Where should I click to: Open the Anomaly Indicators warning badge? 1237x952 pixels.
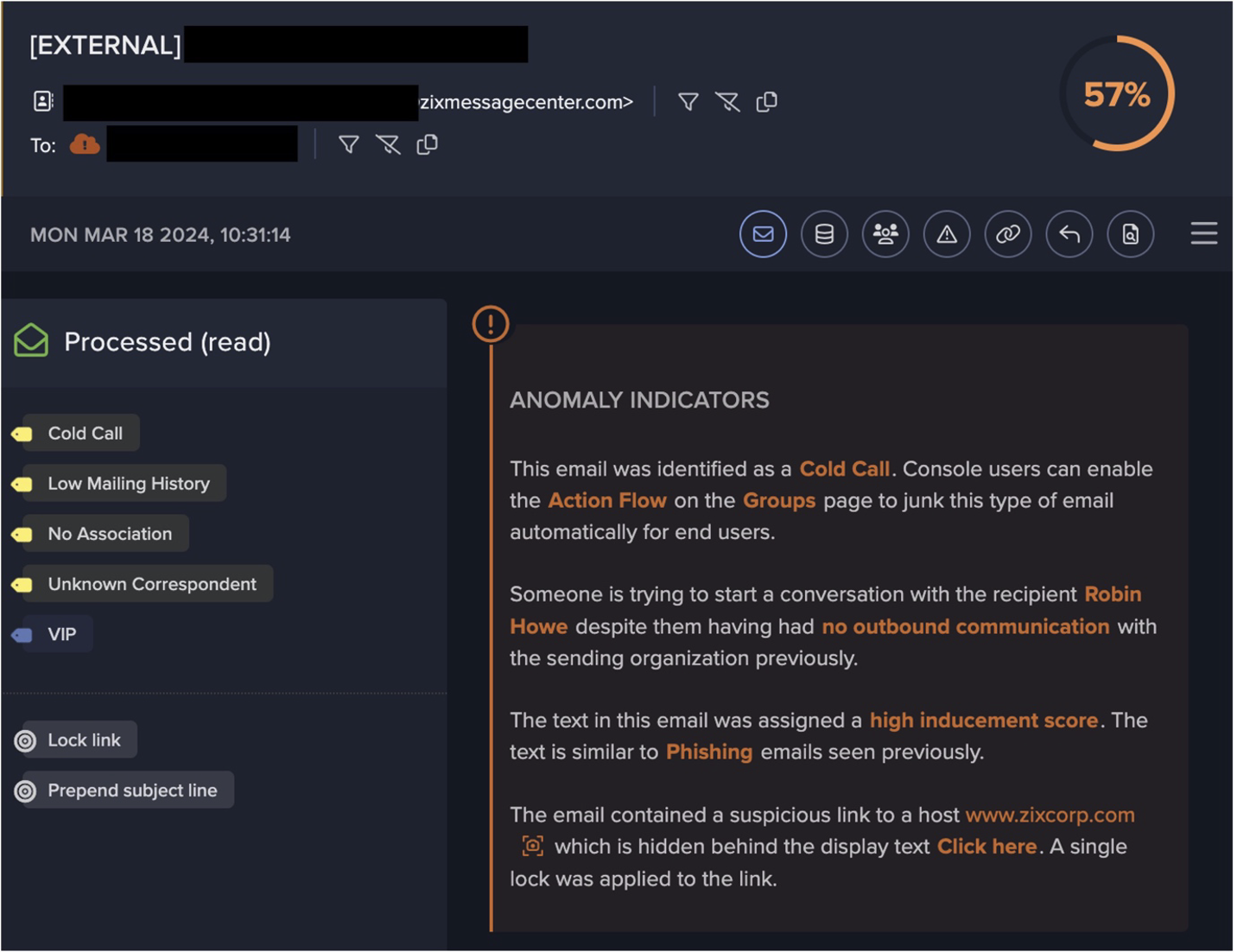pos(490,324)
